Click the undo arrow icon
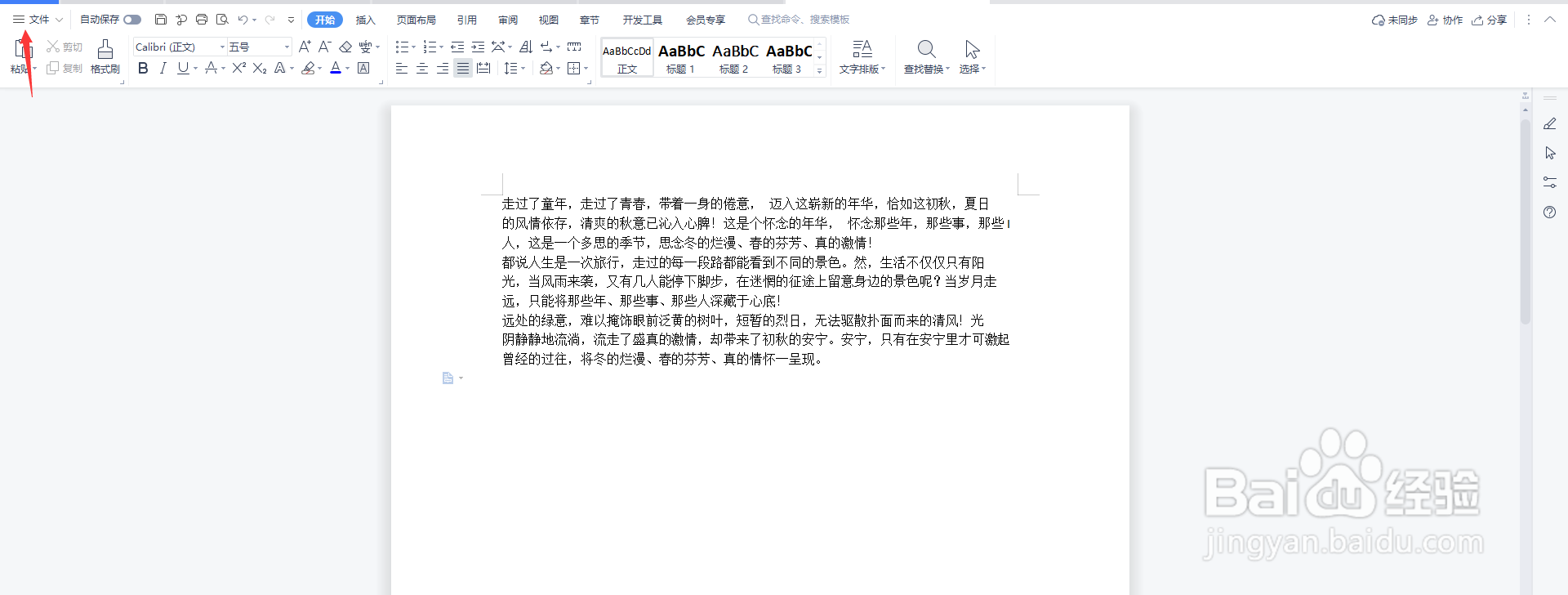 click(243, 20)
